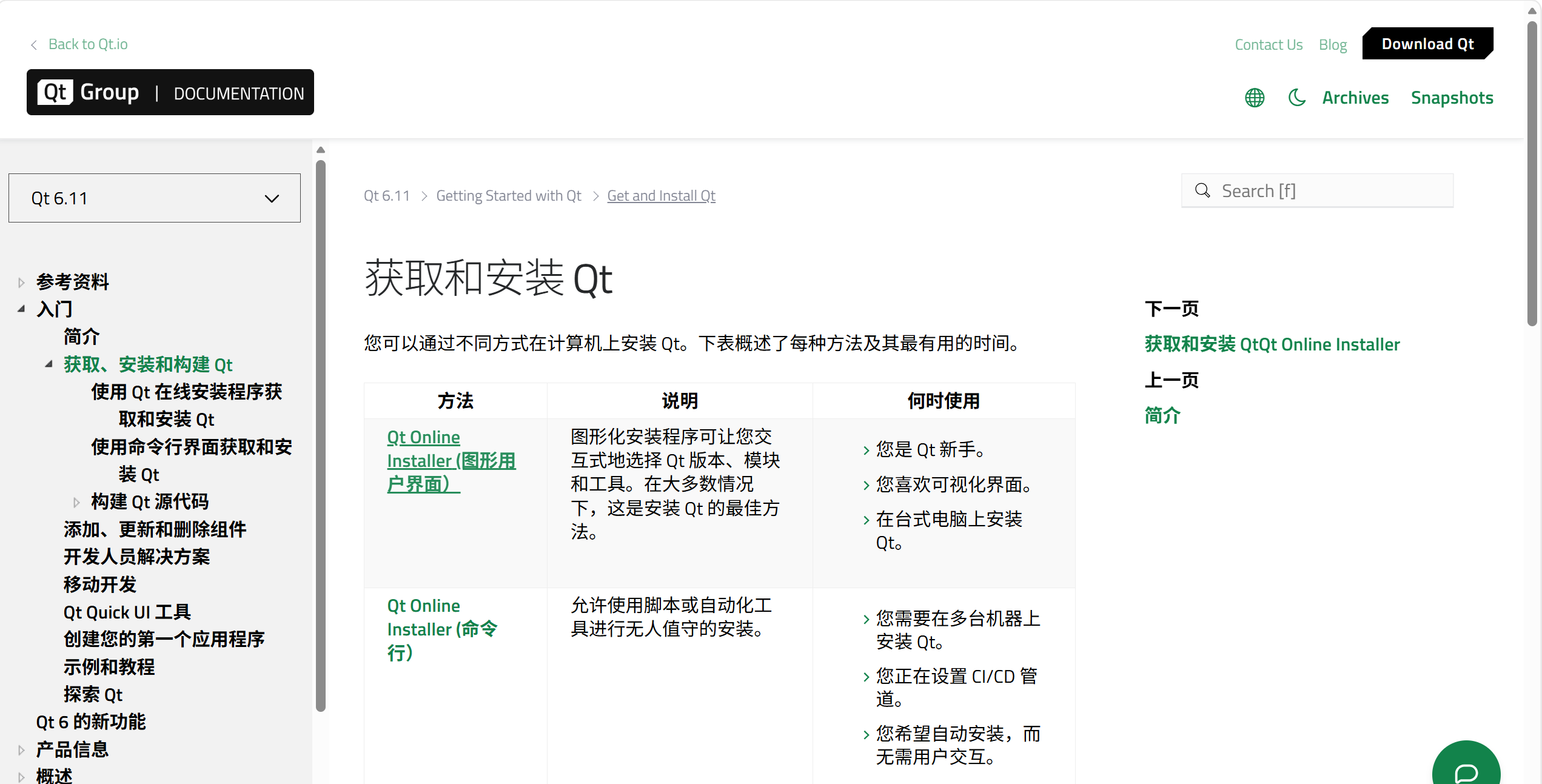Viewport: 1542px width, 784px height.
Task: Expand the 产品信息 tree node
Action: pyautogui.click(x=21, y=750)
